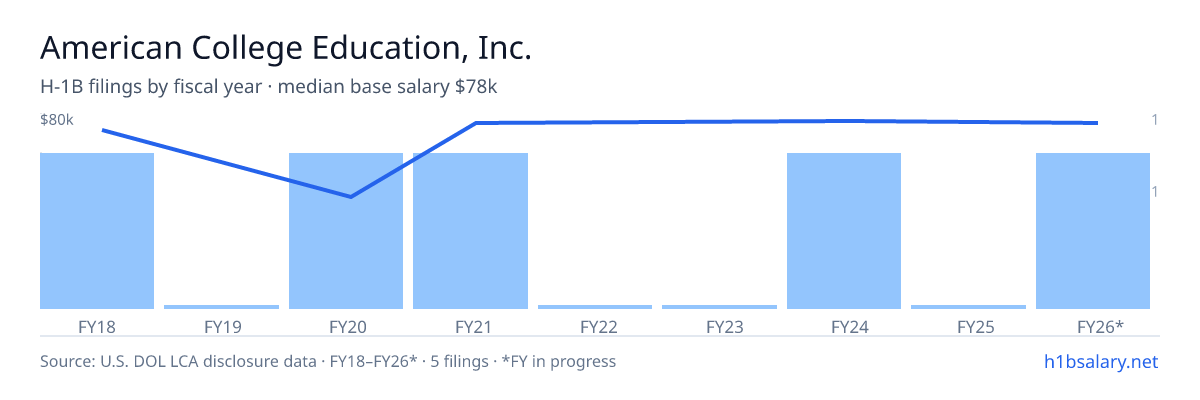This screenshot has height=400, width=1200.
Task: Select the FY24 filings bar
Action: coord(844,231)
